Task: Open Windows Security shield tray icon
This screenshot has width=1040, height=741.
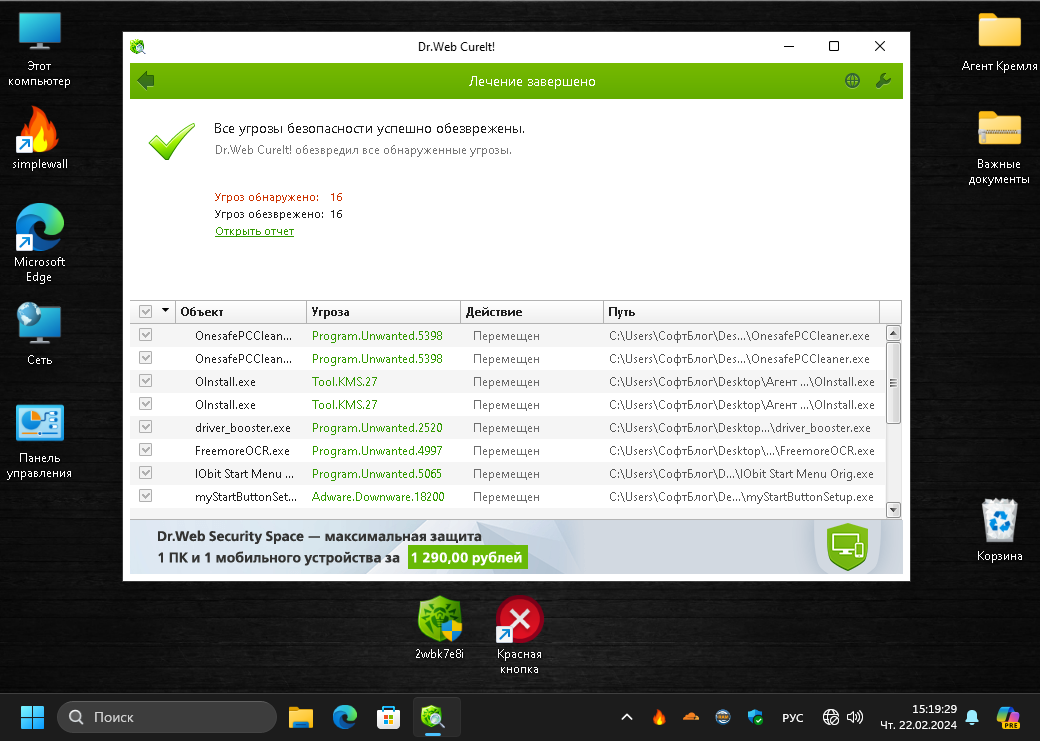Action: (755, 717)
